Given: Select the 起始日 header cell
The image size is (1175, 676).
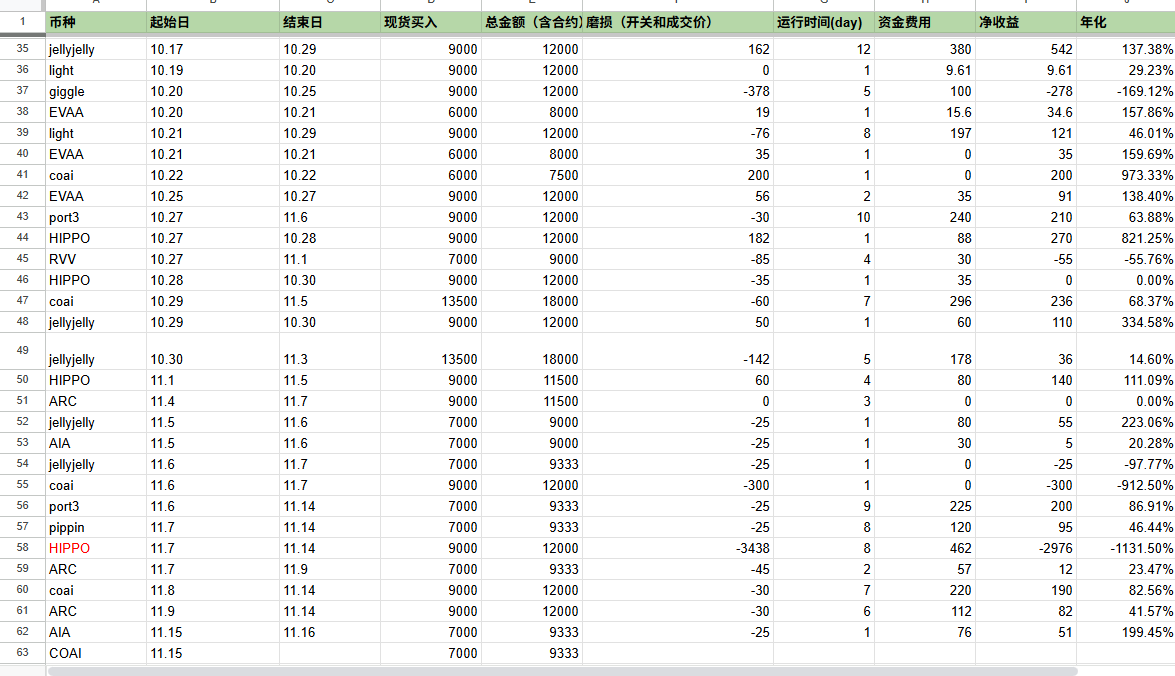Looking at the screenshot, I should click(213, 22).
